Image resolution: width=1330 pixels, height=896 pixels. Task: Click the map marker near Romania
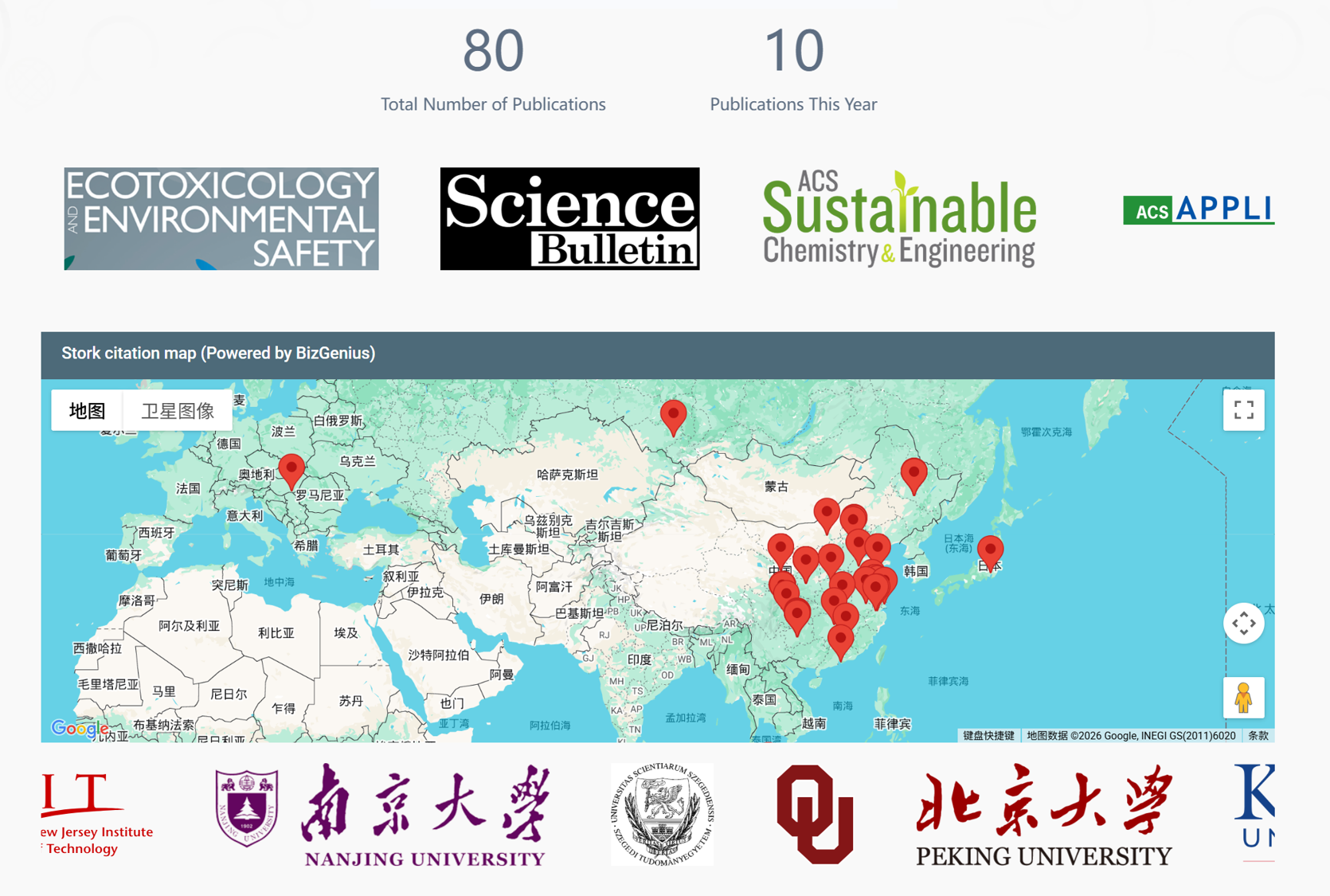(291, 468)
